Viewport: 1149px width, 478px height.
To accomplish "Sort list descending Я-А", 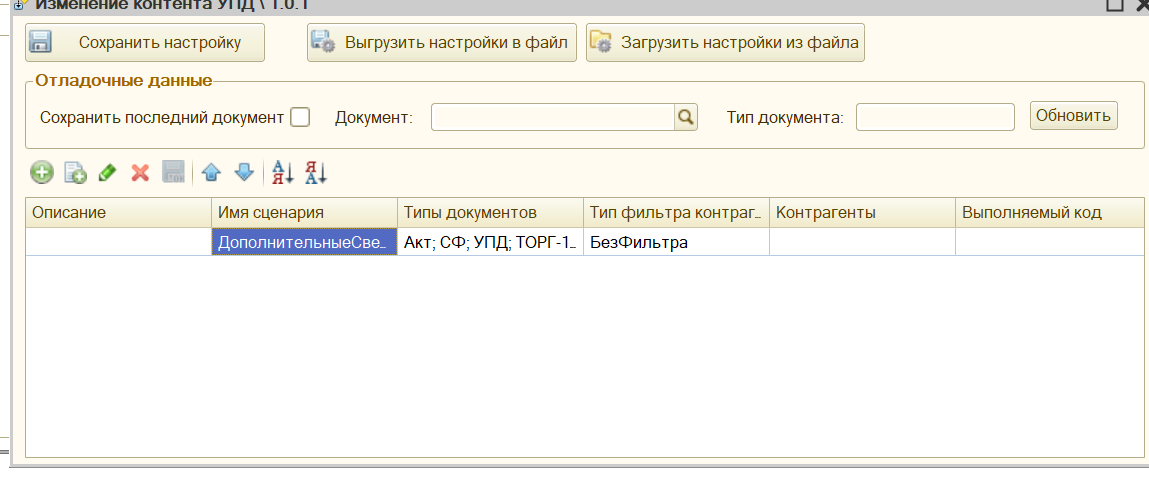I will coord(316,173).
